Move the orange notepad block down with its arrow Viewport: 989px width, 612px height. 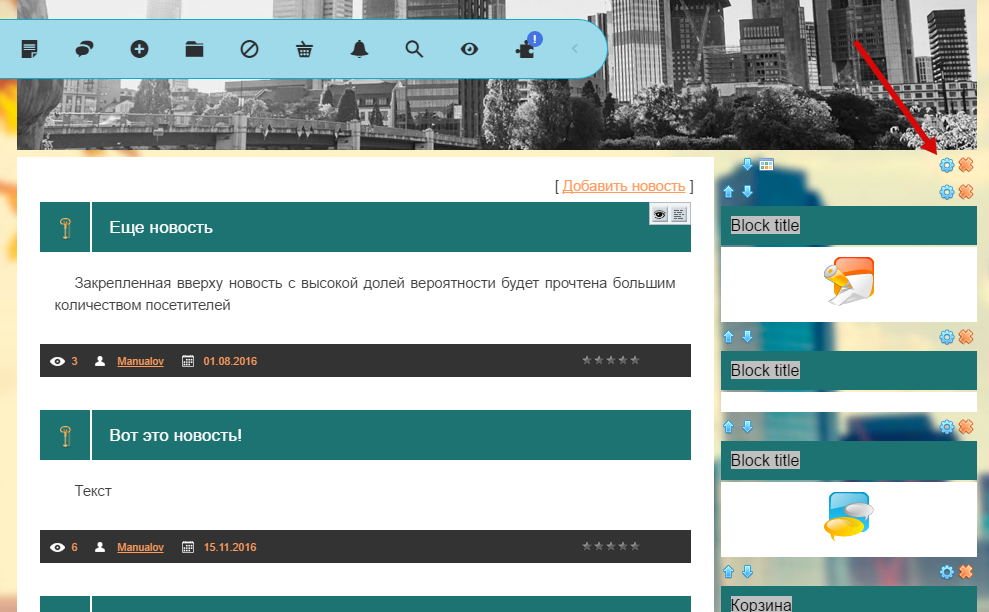coord(747,192)
